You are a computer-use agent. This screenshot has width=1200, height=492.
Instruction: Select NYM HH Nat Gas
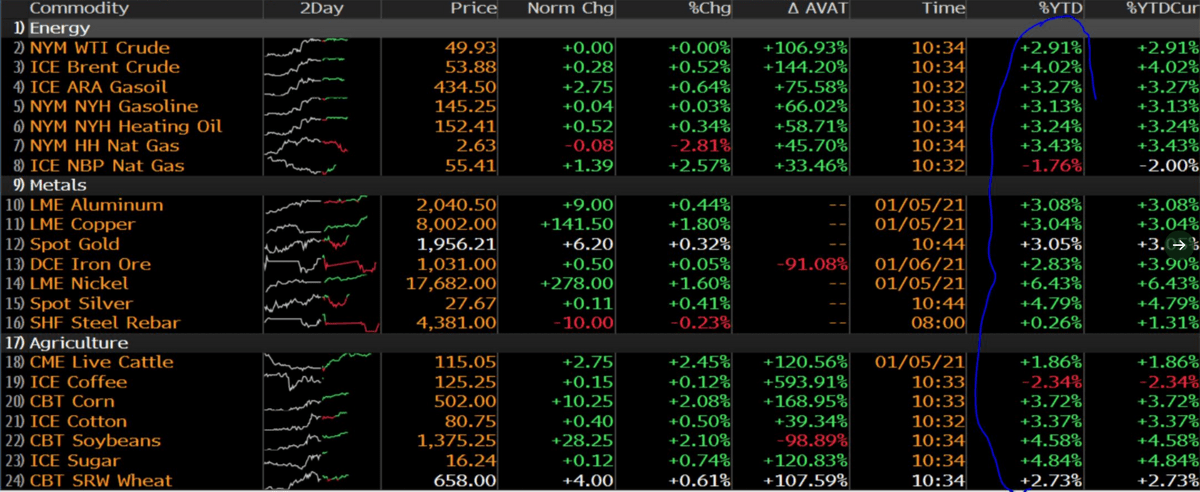(105, 146)
